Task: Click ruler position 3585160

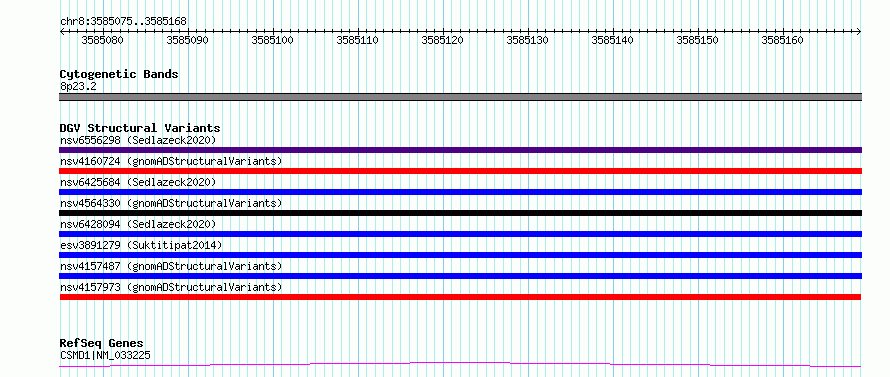Action: tap(783, 40)
